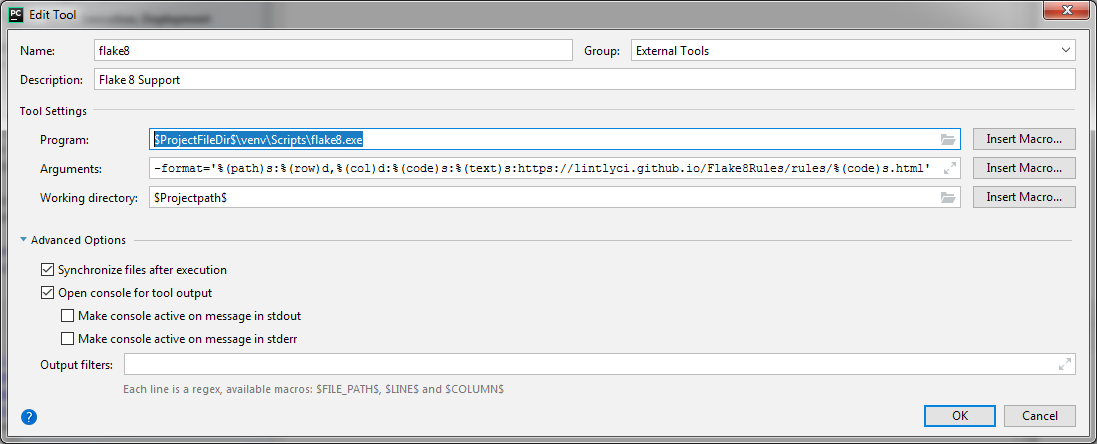The image size is (1097, 444).
Task: Open the Group dropdown showing External Tools
Action: click(853, 51)
